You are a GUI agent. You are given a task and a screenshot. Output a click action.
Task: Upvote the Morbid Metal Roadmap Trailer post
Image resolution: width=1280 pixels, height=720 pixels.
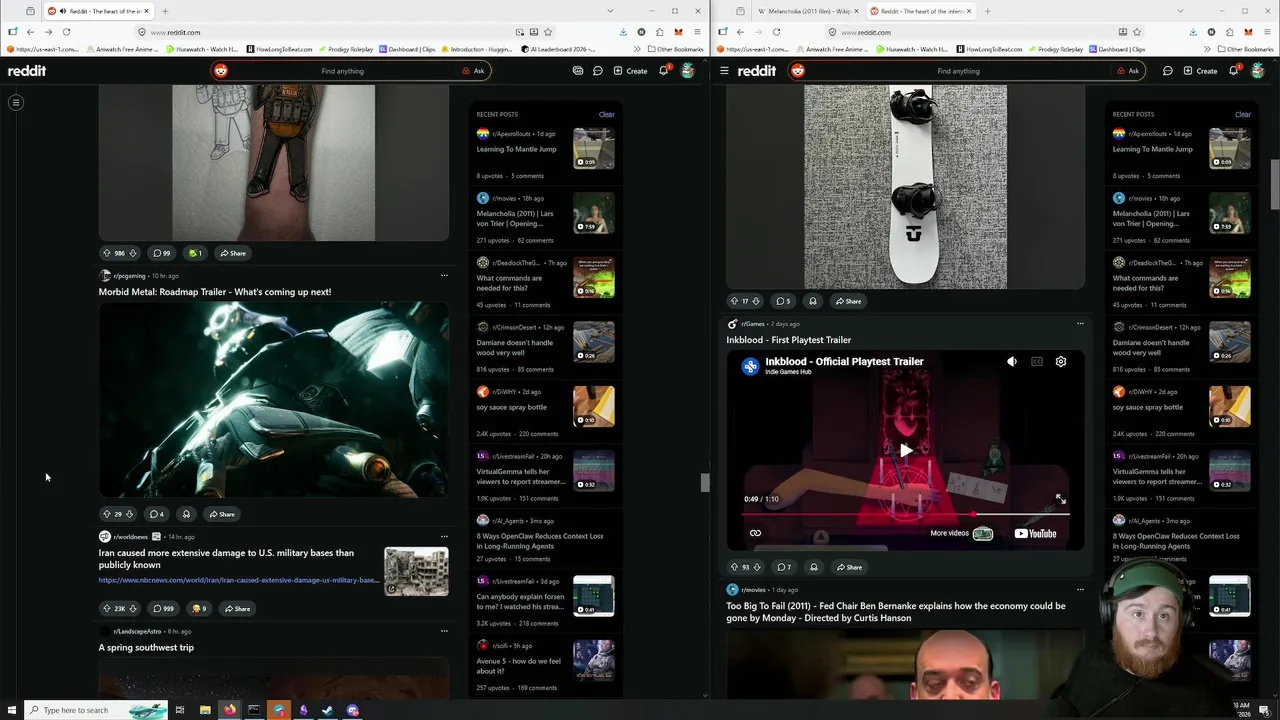107,514
